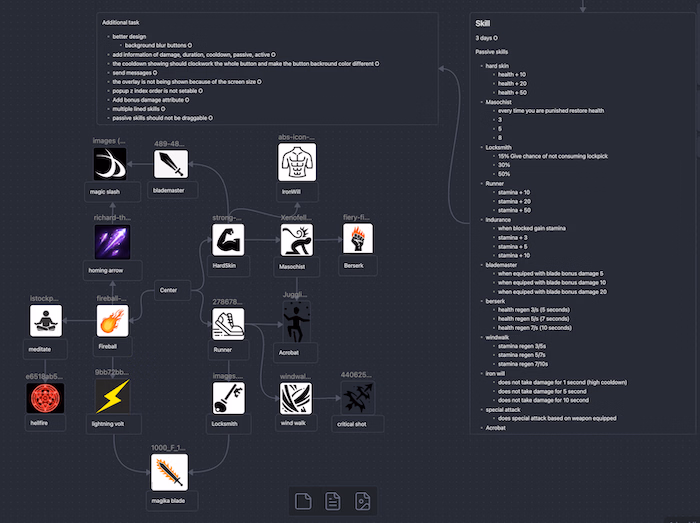
Task: Select the HardSkin flexed arm image
Action: (228, 240)
